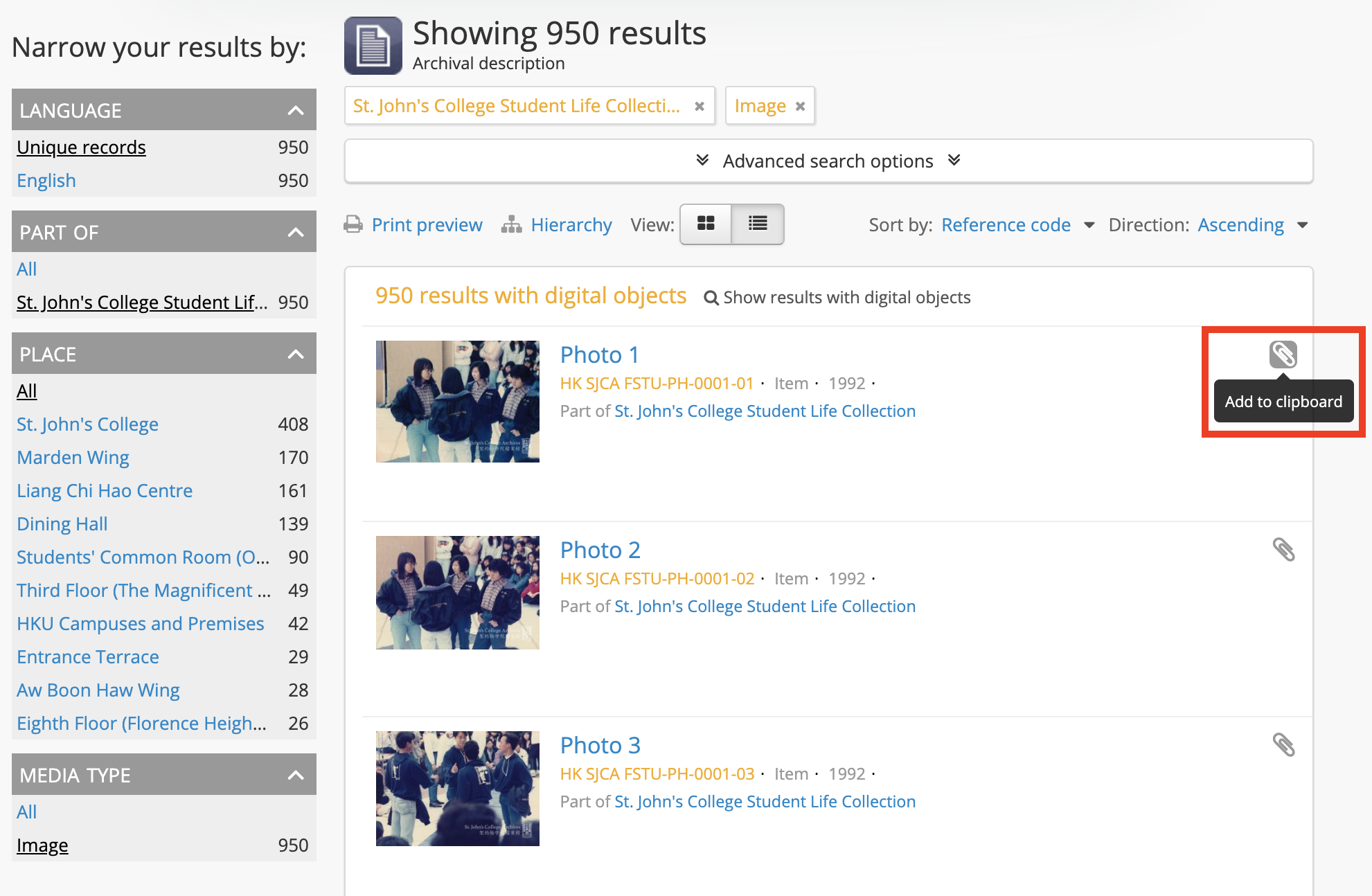This screenshot has height=896, width=1372.
Task: Expand Advanced search options
Action: [x=828, y=161]
